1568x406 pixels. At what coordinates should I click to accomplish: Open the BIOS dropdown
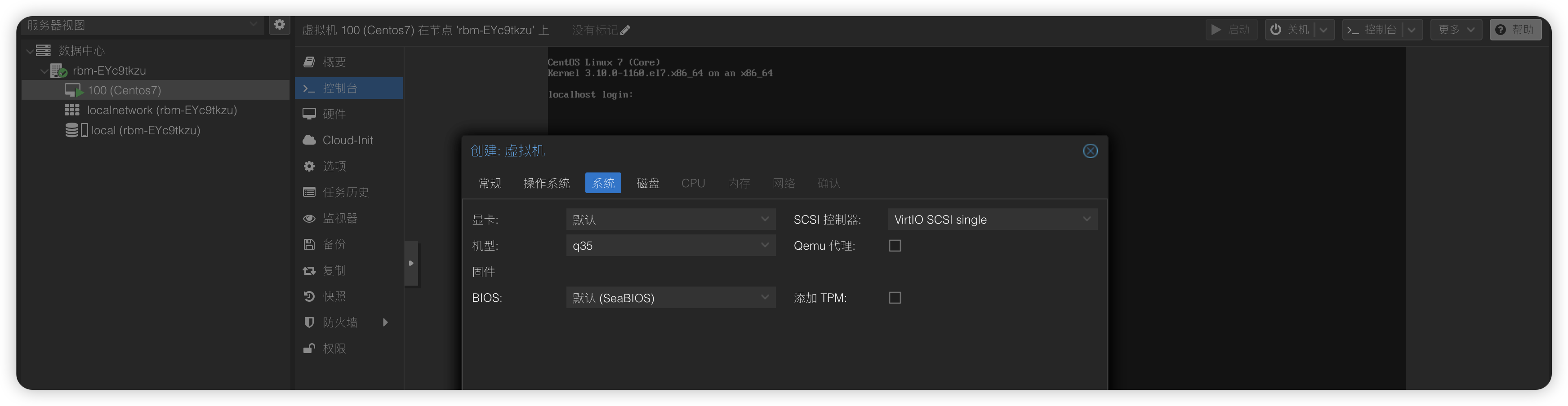click(x=670, y=298)
